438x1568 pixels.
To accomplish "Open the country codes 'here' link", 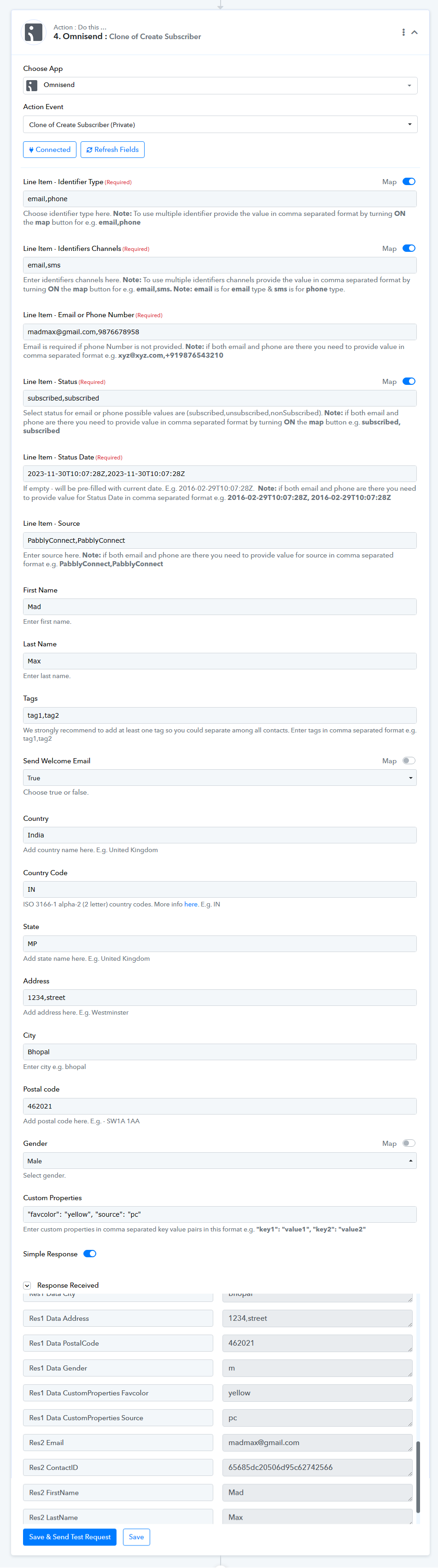I will tap(191, 905).
